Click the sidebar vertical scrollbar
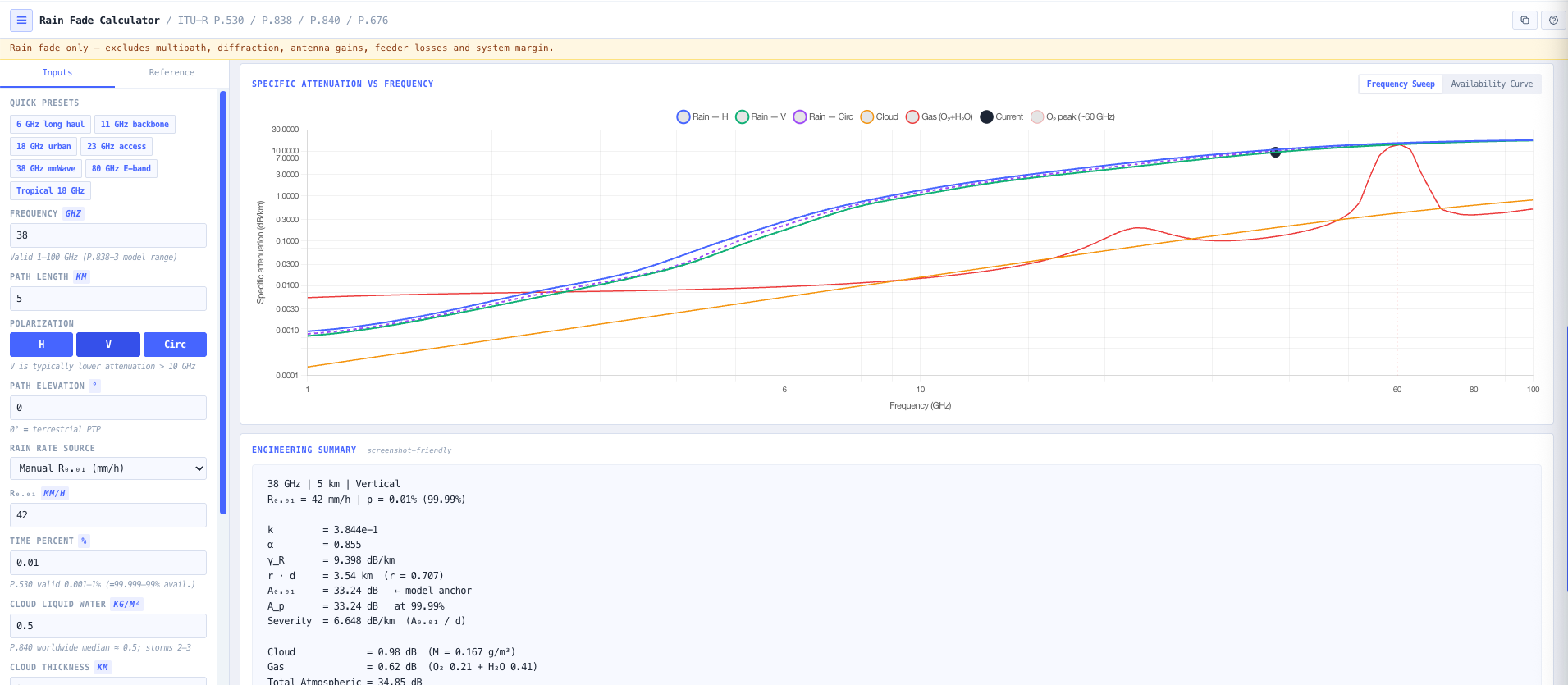The image size is (1568, 685). coord(223,304)
